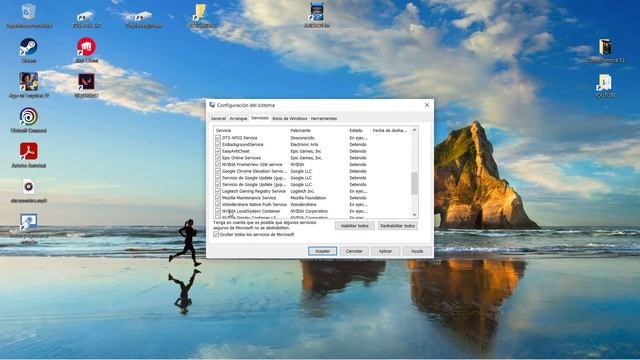
Task: Click the Cancelar button
Action: point(354,251)
